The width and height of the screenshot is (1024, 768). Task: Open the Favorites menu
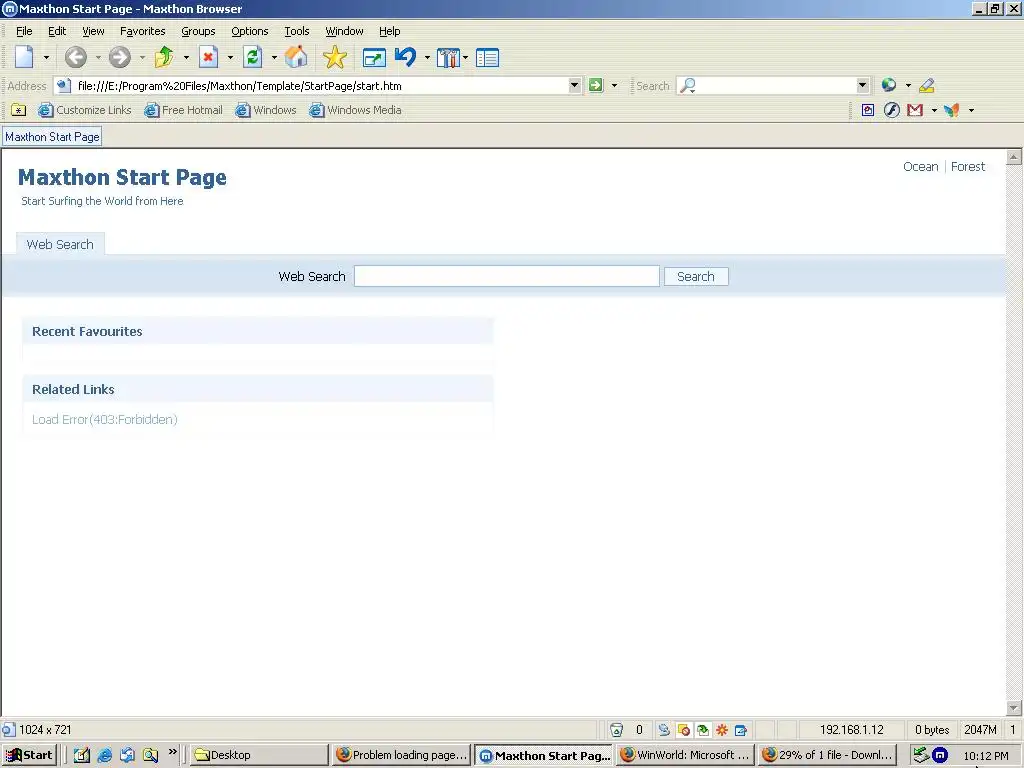coord(142,31)
